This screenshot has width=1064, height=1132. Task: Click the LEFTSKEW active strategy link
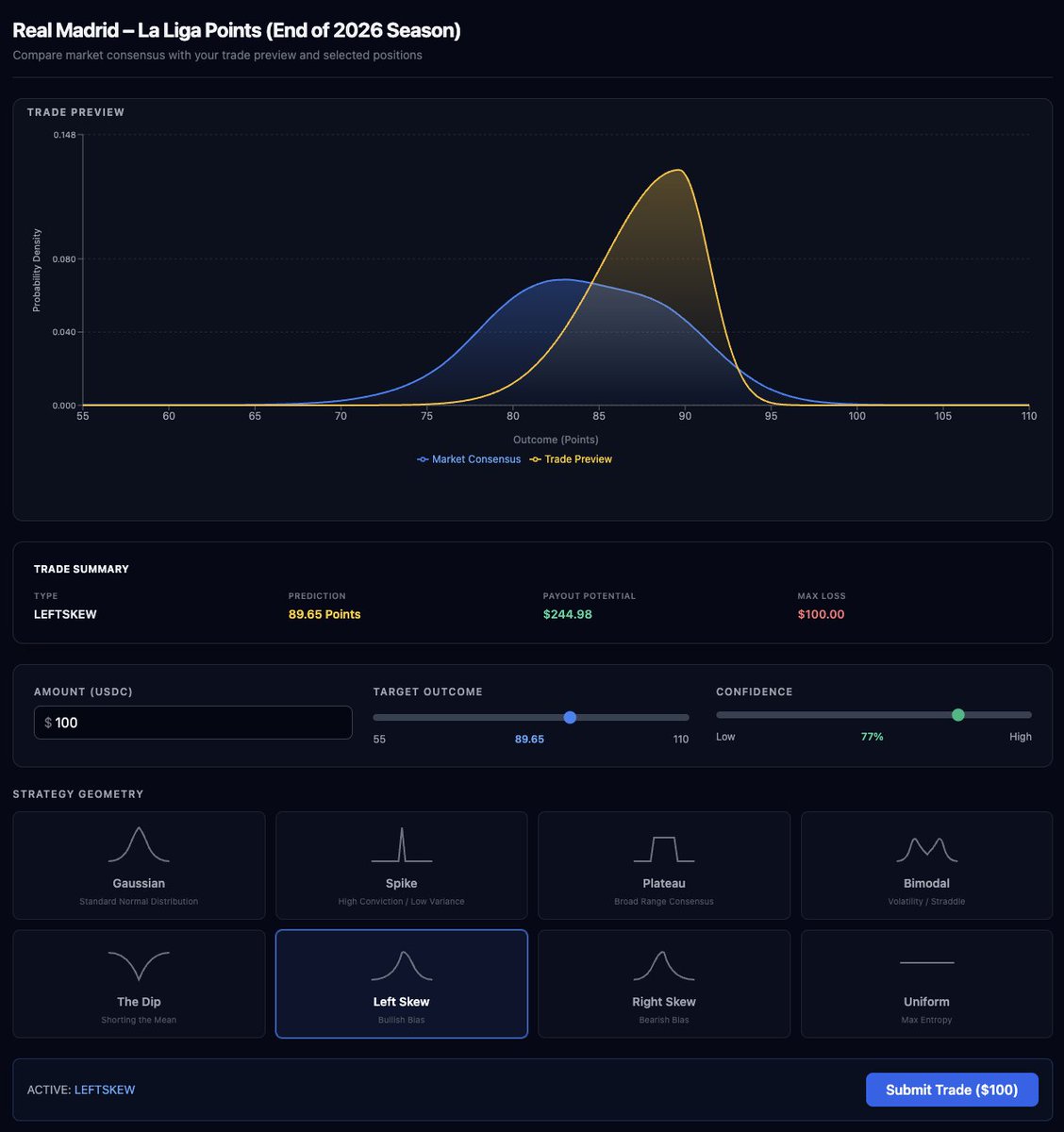point(105,1090)
